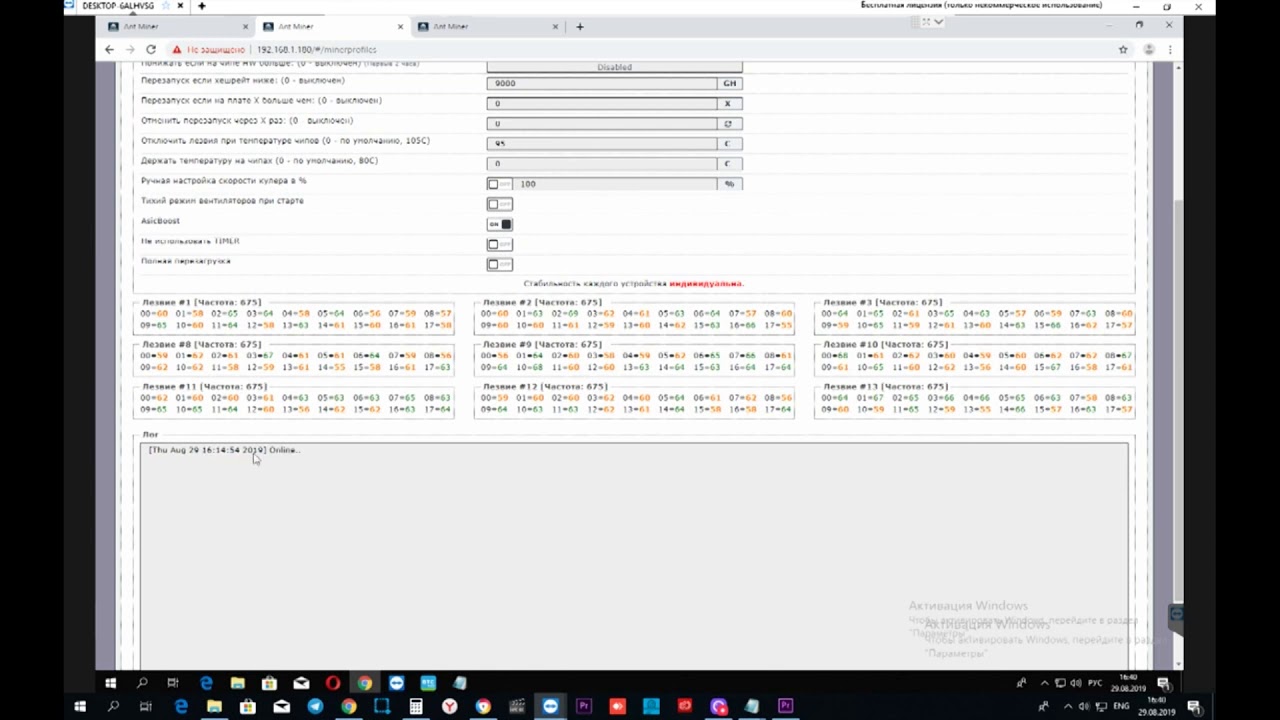Open Calculator on the local bottom taskbar
The width and height of the screenshot is (1280, 720).
tap(416, 707)
